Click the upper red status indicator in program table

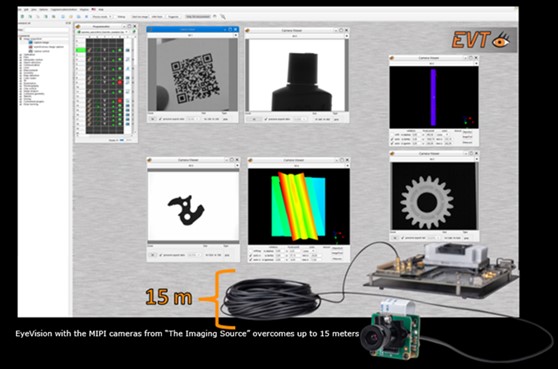(x=120, y=83)
